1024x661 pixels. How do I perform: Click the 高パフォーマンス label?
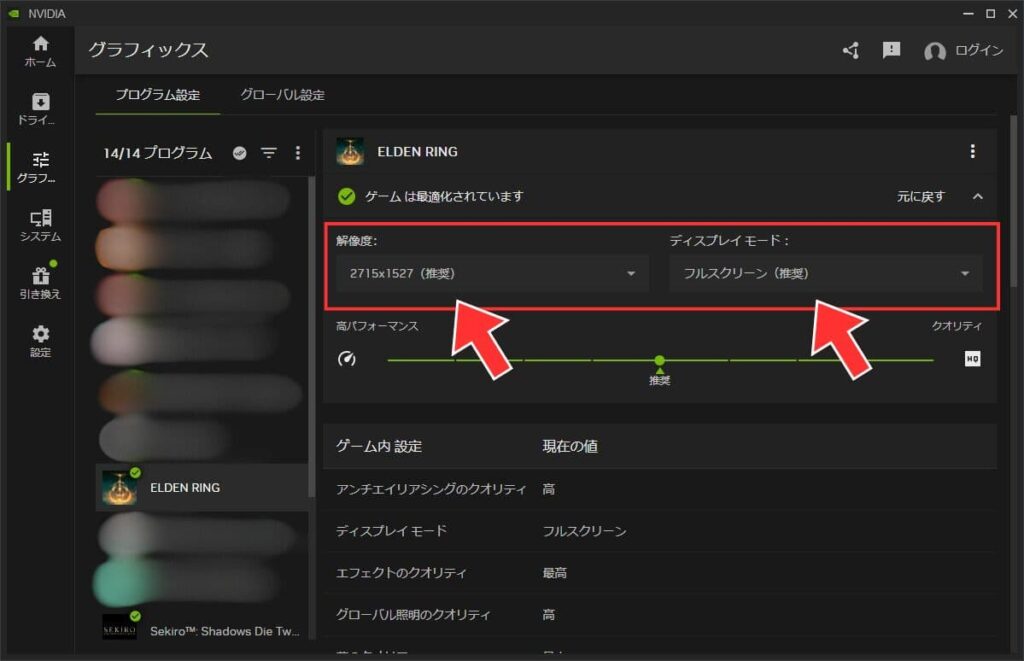click(x=377, y=325)
